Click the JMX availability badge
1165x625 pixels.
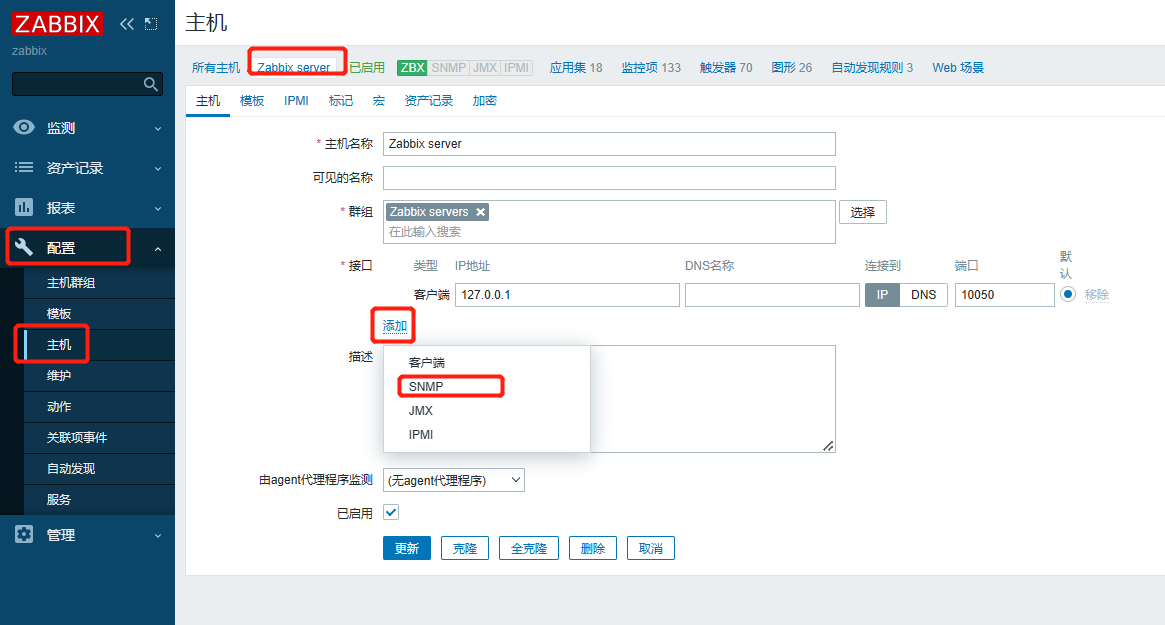pos(484,68)
